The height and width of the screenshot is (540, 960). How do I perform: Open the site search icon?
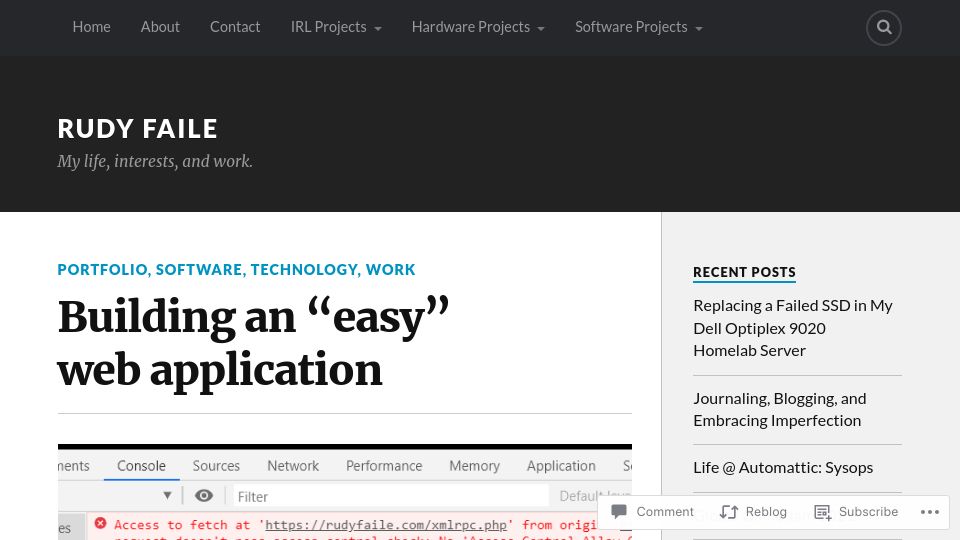[883, 28]
